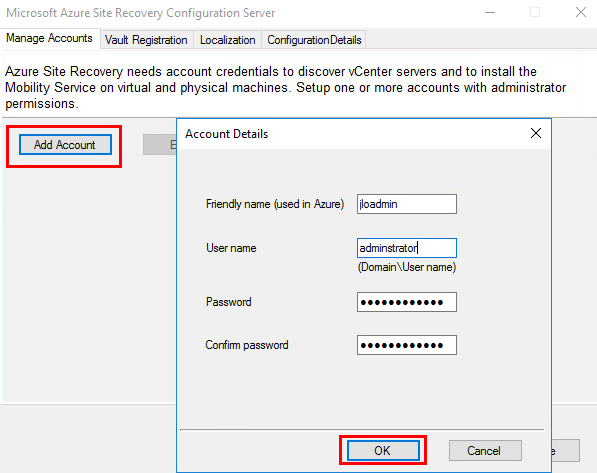
Task: Close the Configuration Server main window
Action: 581,13
